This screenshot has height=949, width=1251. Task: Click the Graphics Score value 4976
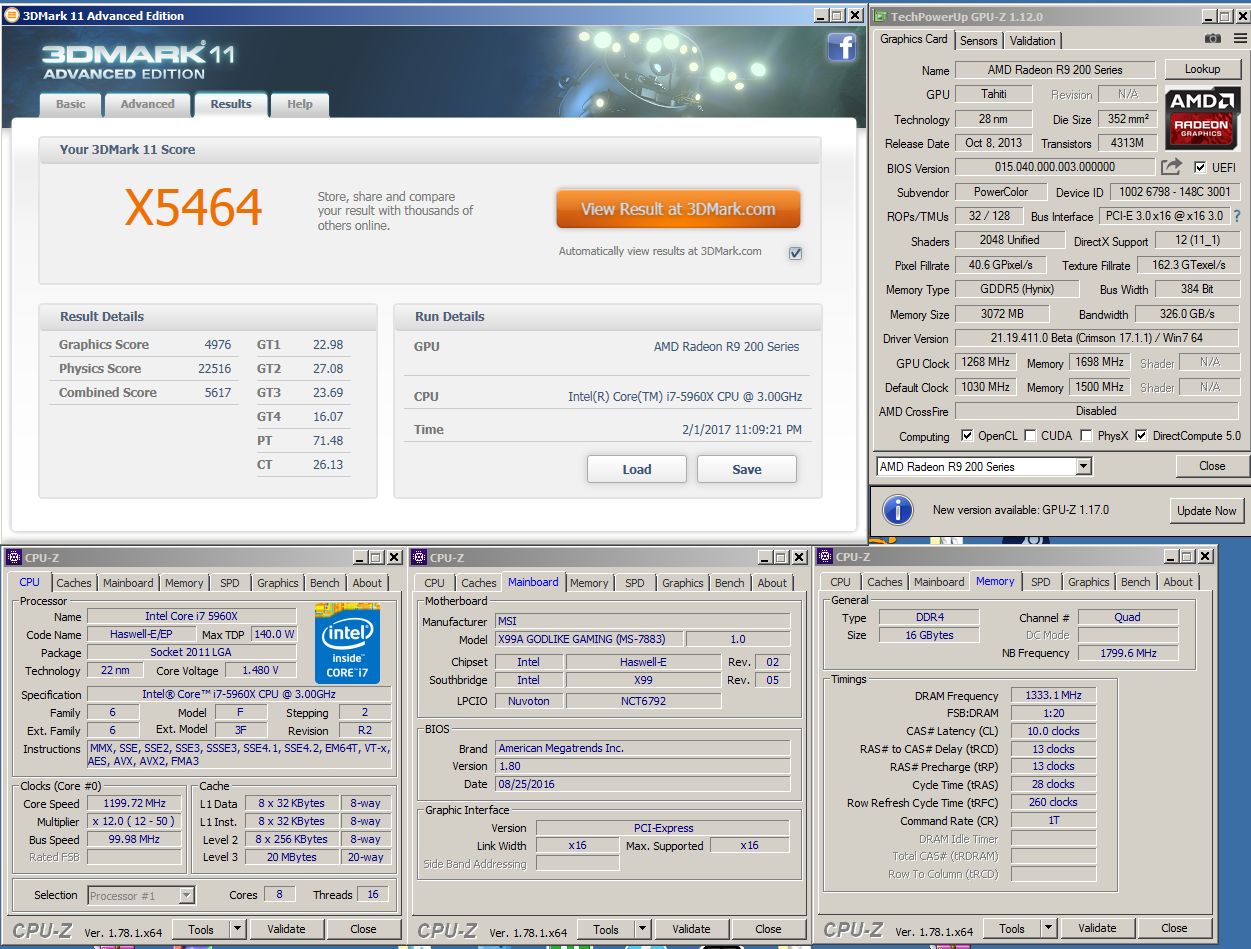tap(218, 344)
